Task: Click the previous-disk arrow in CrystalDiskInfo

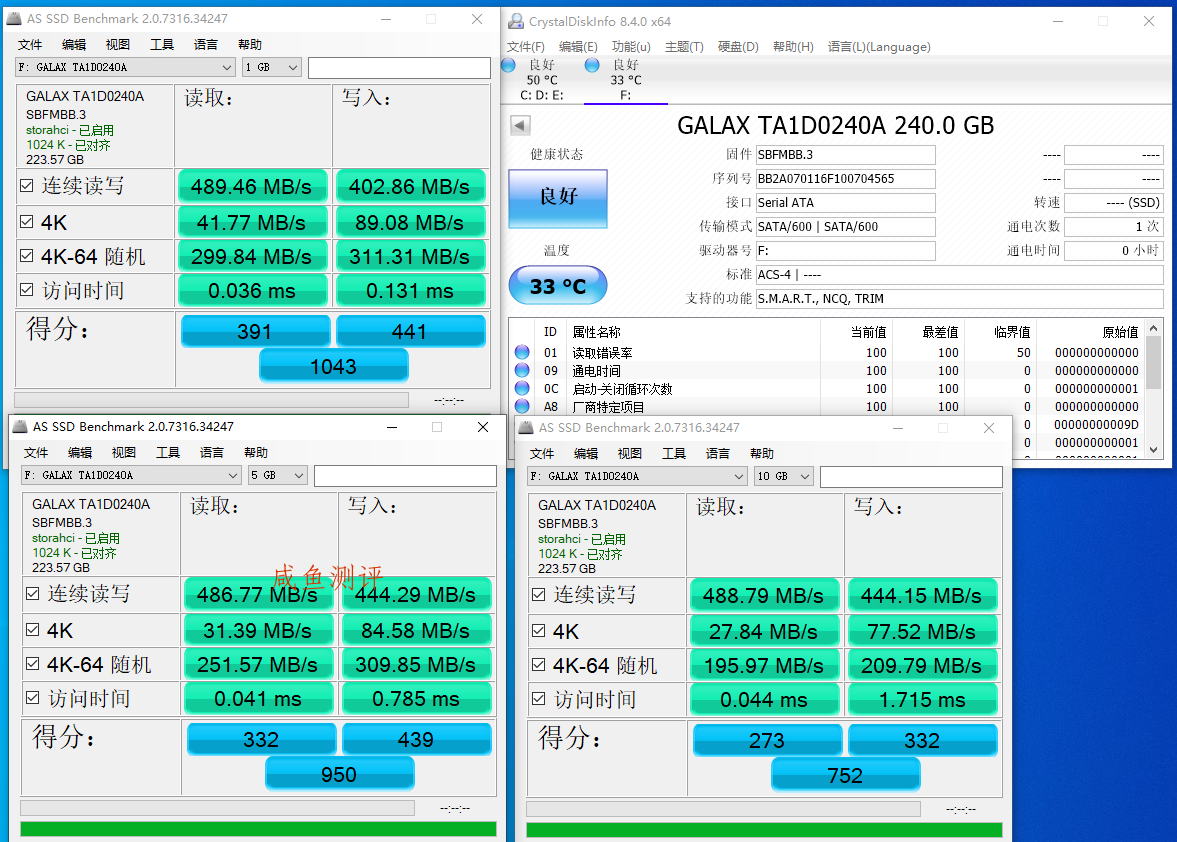Action: pos(520,125)
